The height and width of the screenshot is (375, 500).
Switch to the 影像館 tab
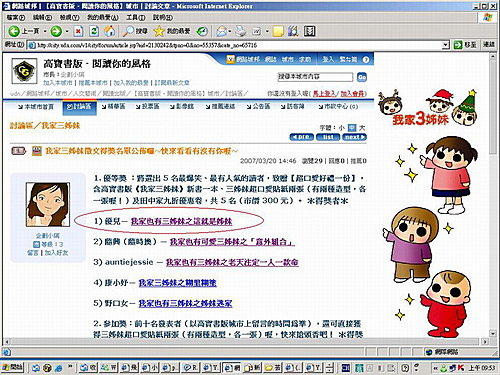point(182,107)
